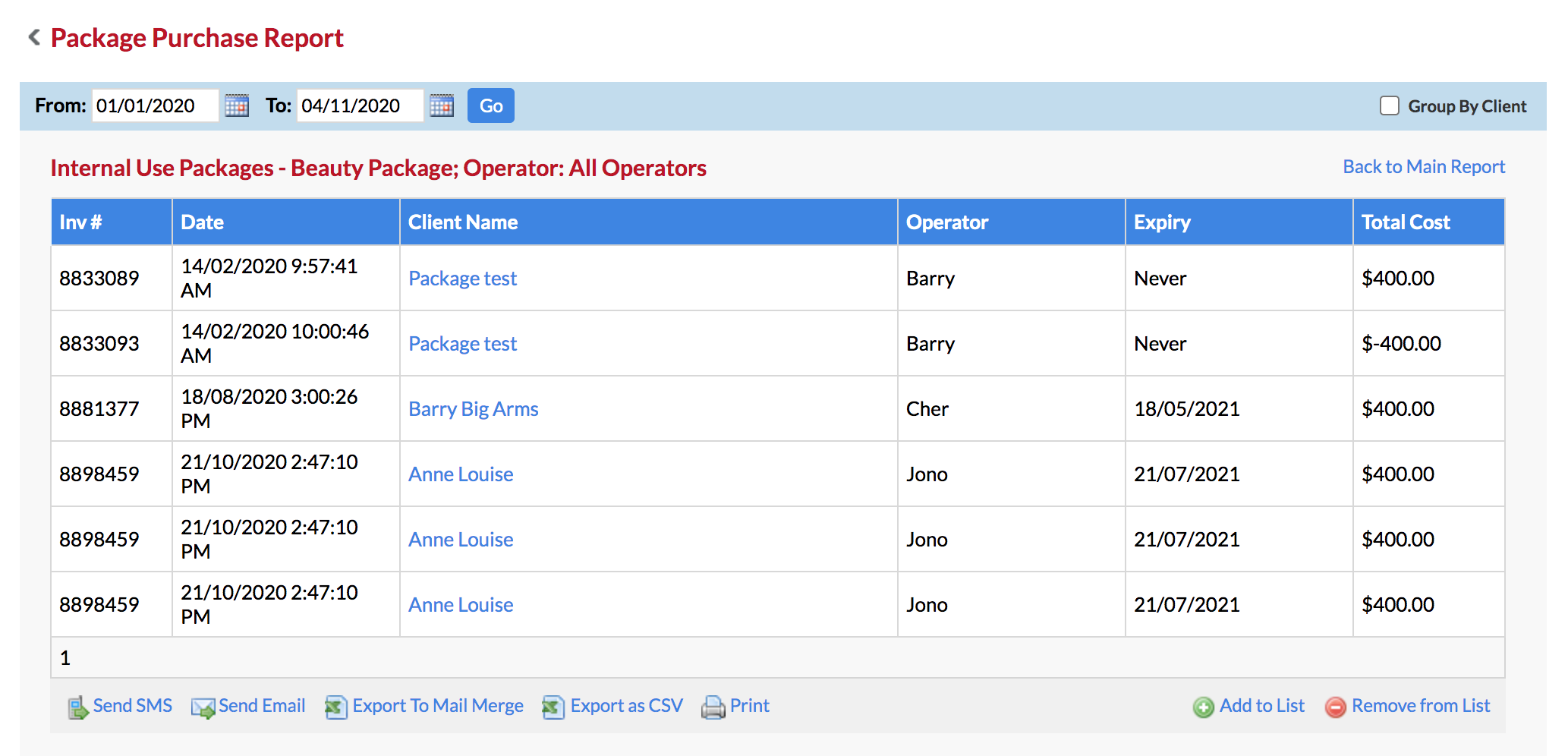The height and width of the screenshot is (756, 1568).
Task: Click the Internal Use Packages - Beauty Package heading
Action: click(379, 168)
